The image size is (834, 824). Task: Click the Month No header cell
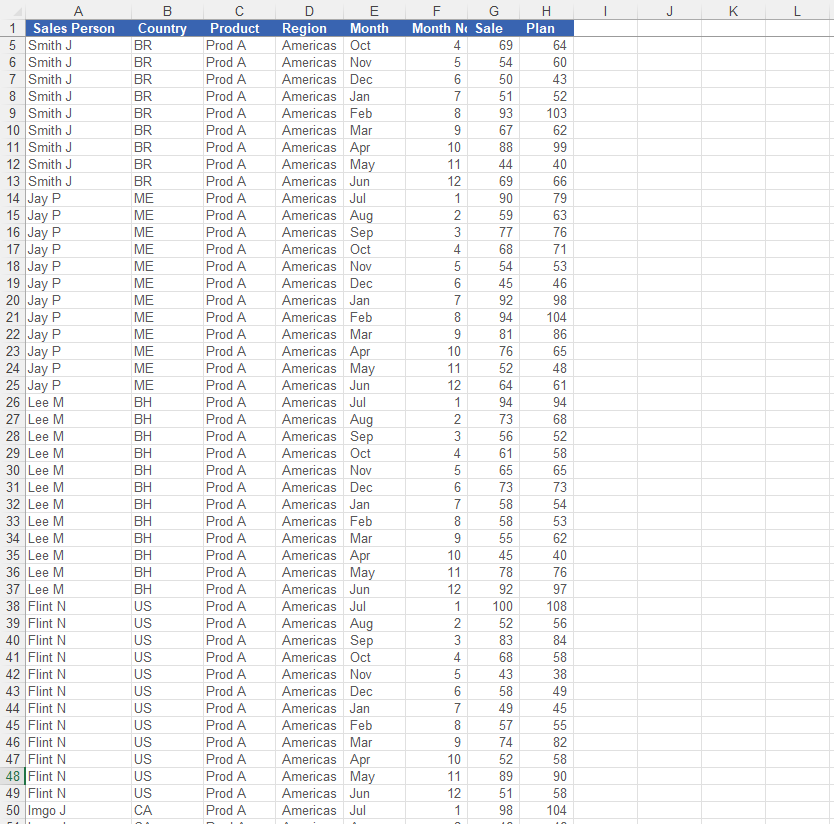tap(439, 28)
